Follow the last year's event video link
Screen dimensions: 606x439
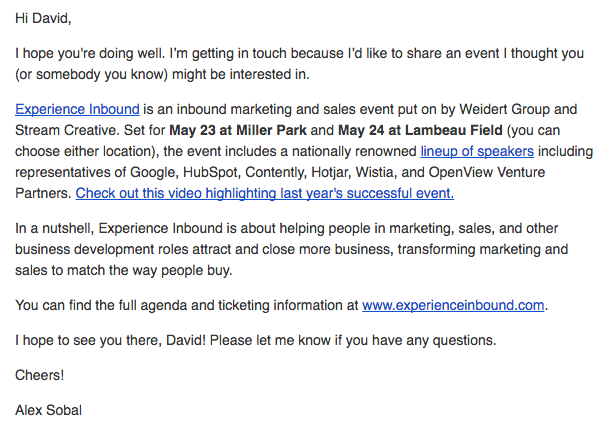coord(265,193)
